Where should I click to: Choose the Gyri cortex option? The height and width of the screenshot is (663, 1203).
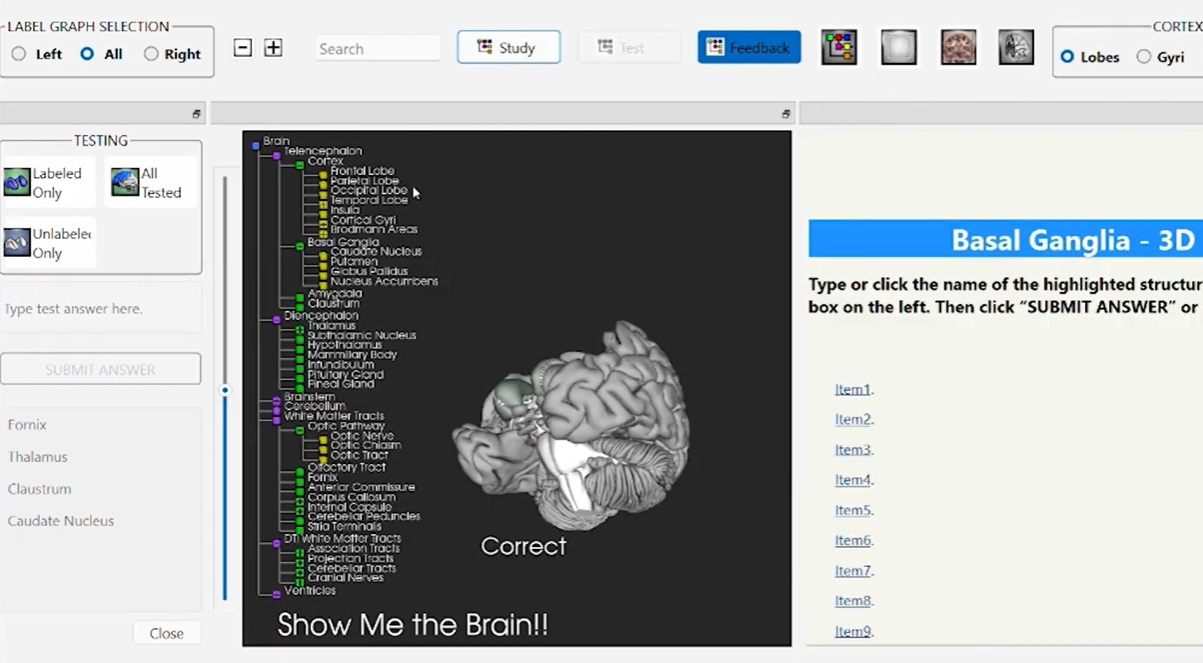(x=1144, y=57)
